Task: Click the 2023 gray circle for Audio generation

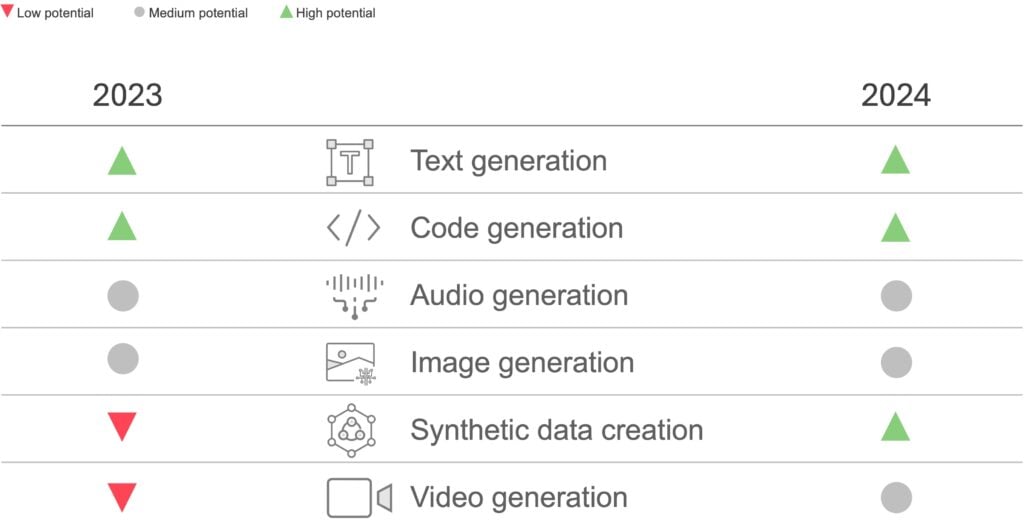Action: [122, 295]
